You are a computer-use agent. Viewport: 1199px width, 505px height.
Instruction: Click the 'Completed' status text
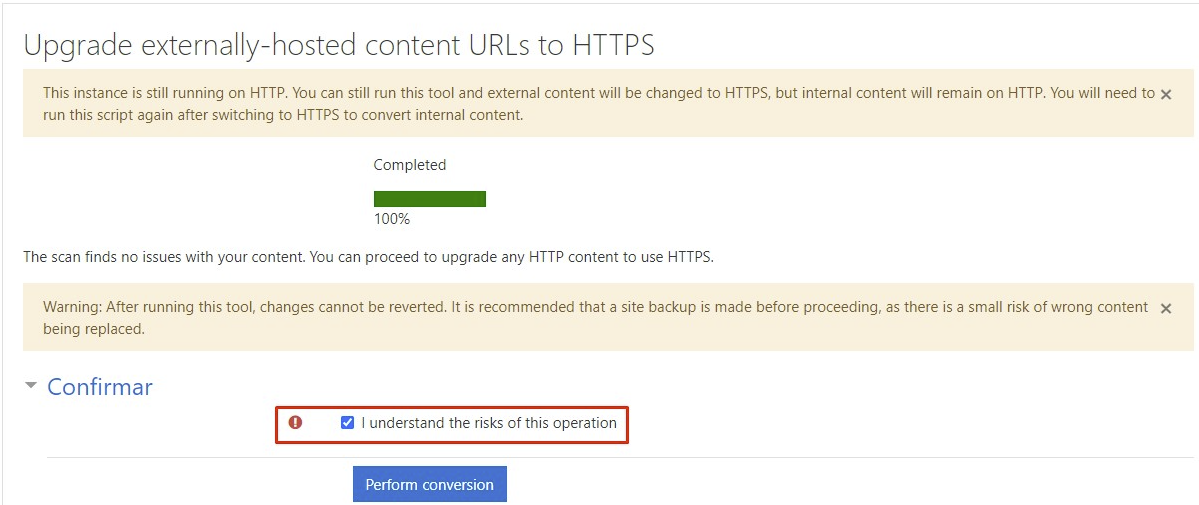(x=410, y=165)
